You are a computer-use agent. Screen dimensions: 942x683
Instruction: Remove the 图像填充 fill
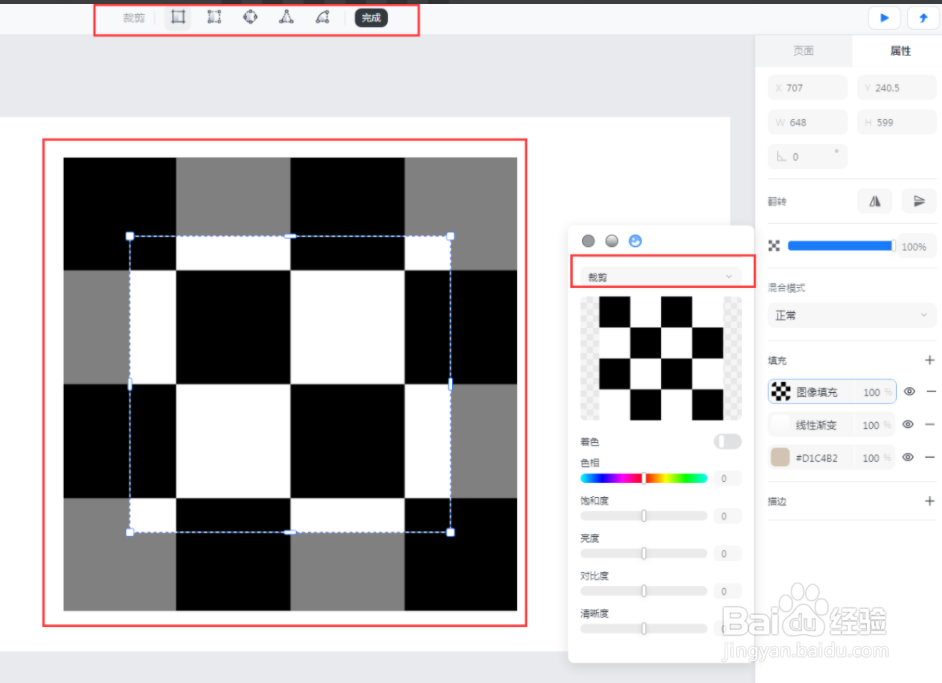pyautogui.click(x=931, y=392)
